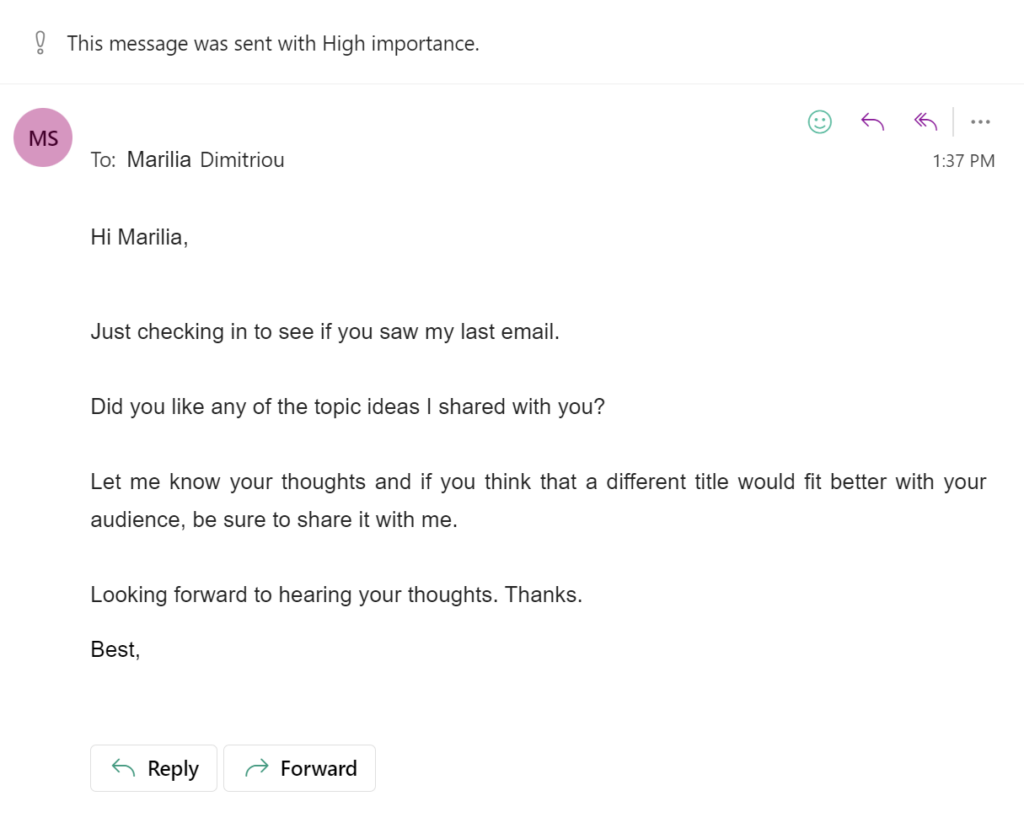Select the 1:37 PM timestamp
This screenshot has width=1024, height=823.
pos(962,159)
